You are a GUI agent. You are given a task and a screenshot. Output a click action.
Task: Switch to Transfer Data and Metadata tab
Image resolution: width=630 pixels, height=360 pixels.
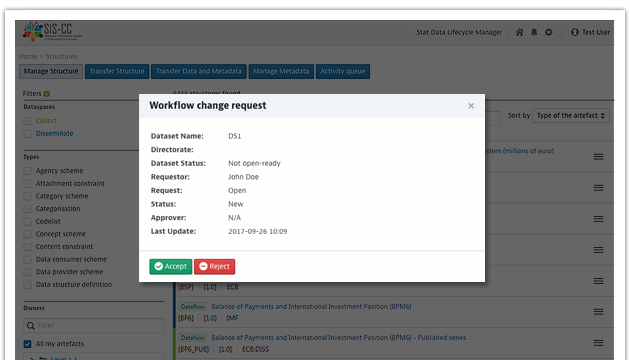(x=199, y=71)
